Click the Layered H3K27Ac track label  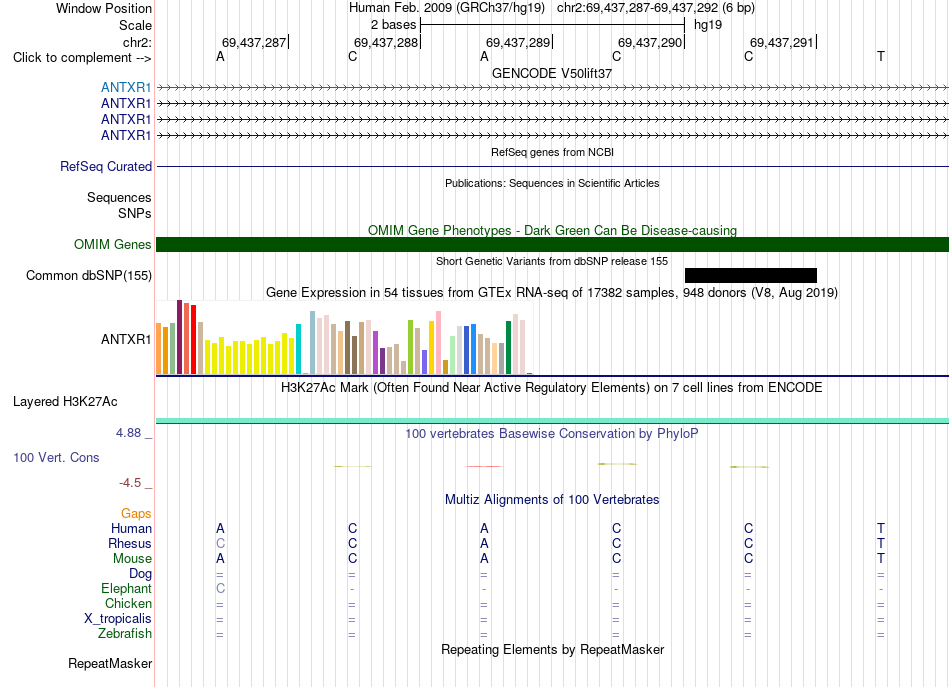pyautogui.click(x=65, y=402)
